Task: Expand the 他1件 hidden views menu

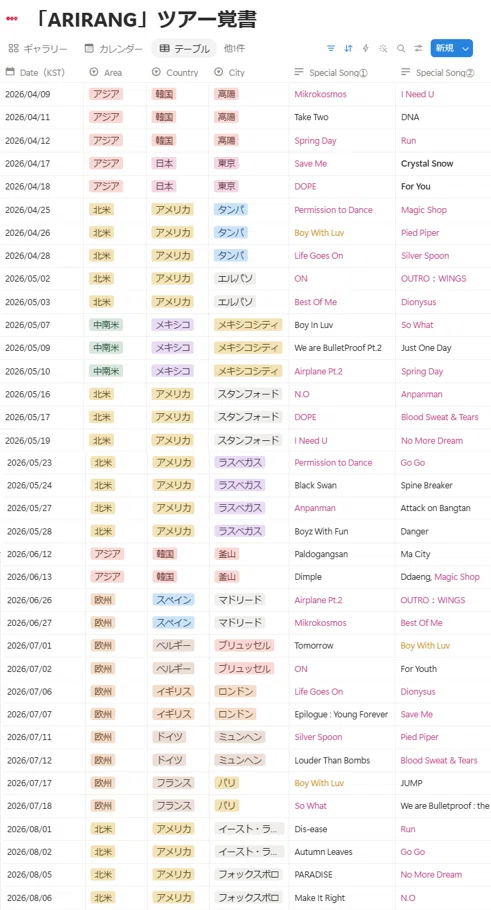Action: [x=236, y=48]
